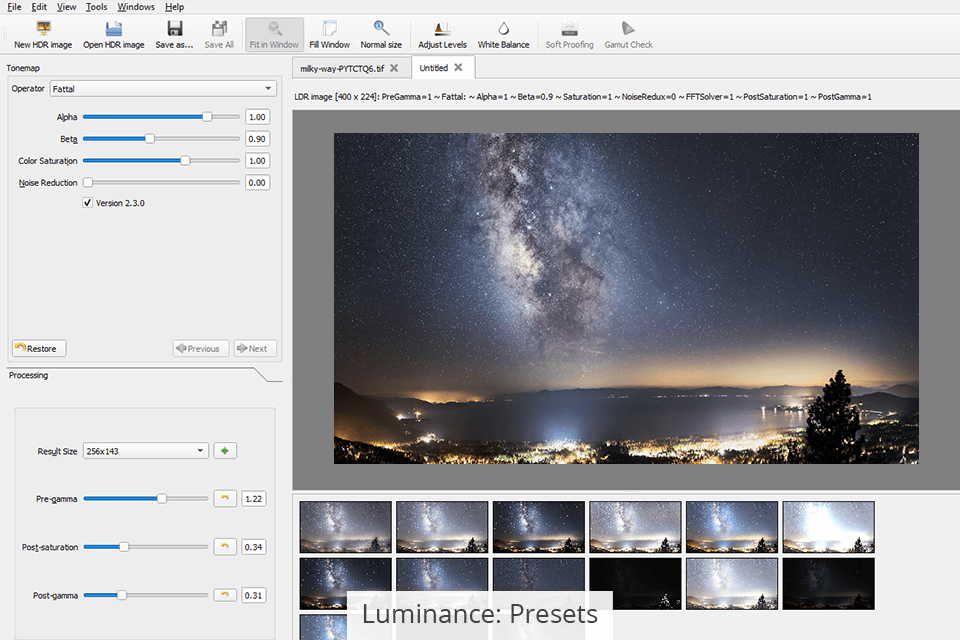Viewport: 960px width, 640px height.
Task: Toggle Fit in Window zoom mode
Action: click(x=274, y=35)
